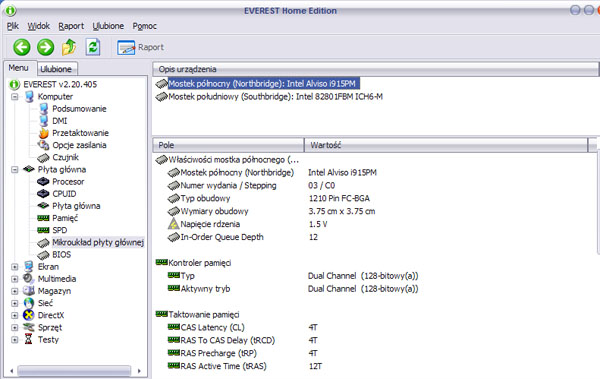The height and width of the screenshot is (379, 600).
Task: Select the Podsumowanie icon
Action: tap(44, 109)
